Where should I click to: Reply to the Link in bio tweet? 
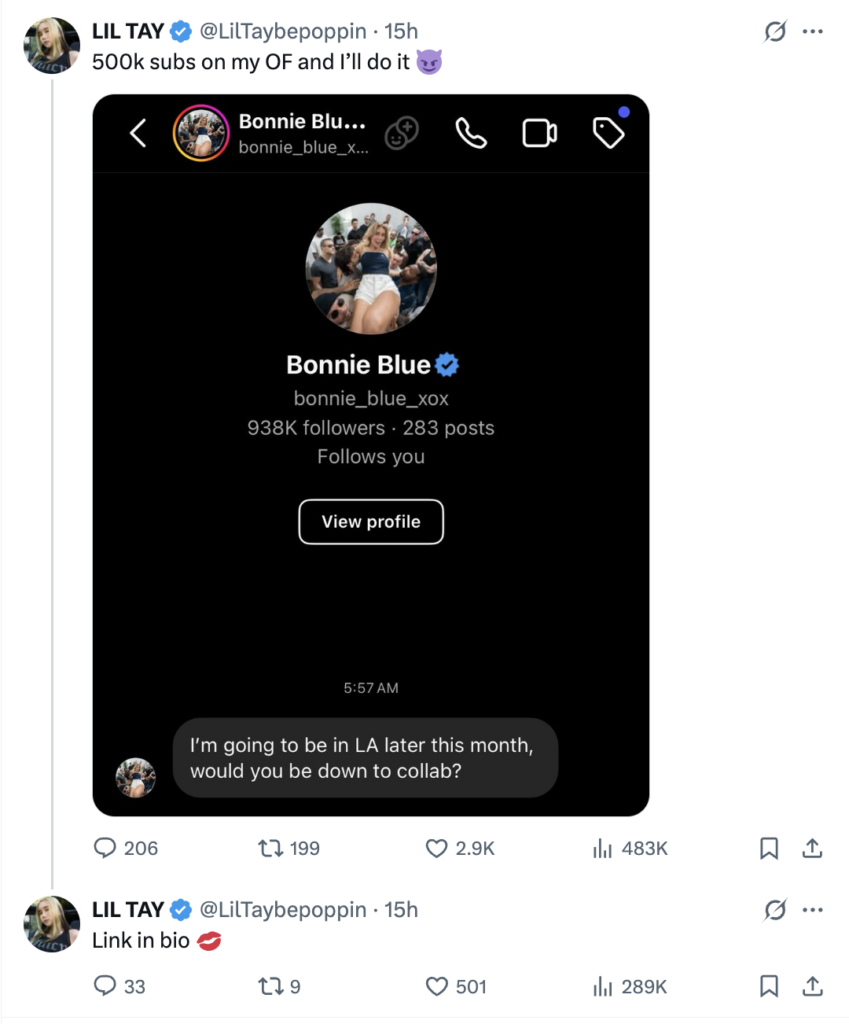click(x=107, y=986)
